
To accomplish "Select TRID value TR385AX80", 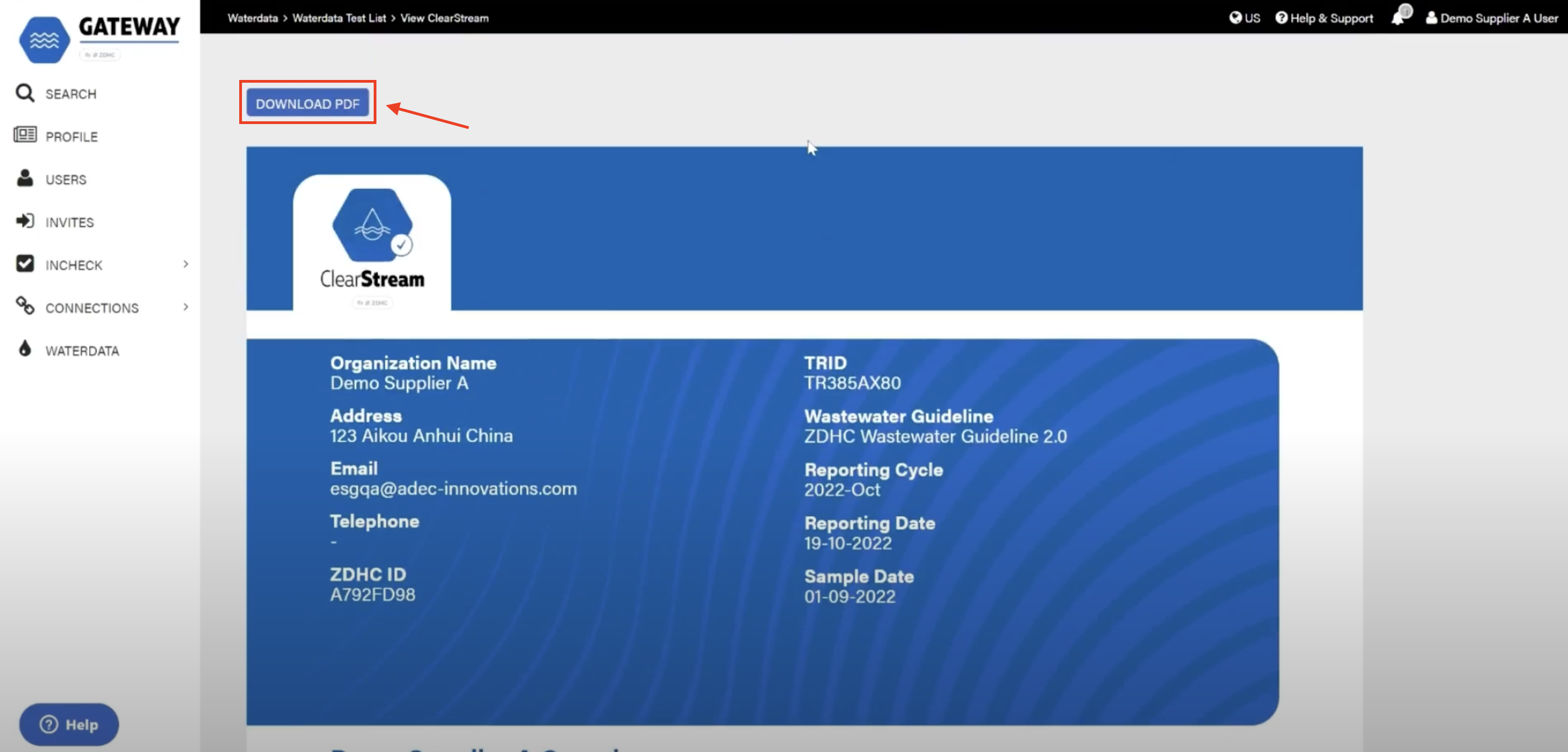I will click(x=852, y=383).
